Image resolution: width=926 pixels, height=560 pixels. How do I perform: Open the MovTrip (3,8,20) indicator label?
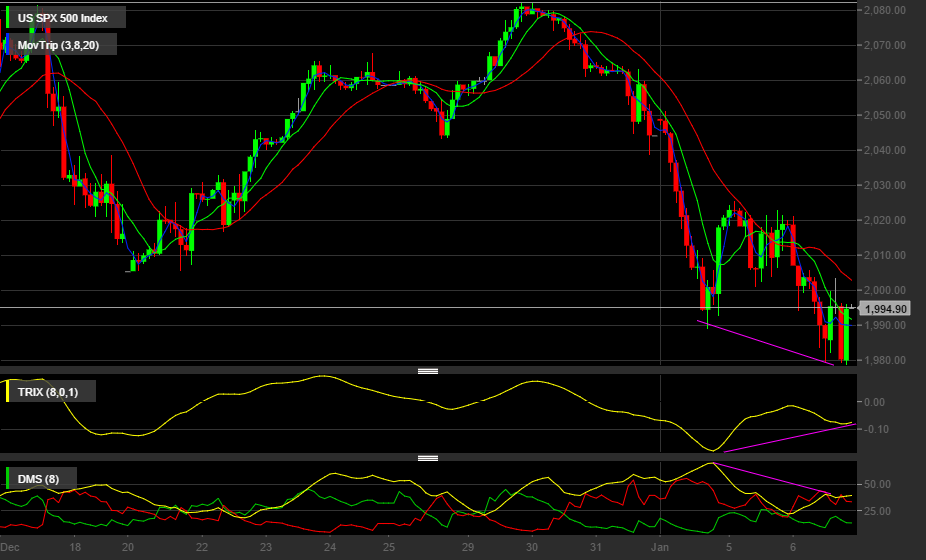coord(58,45)
